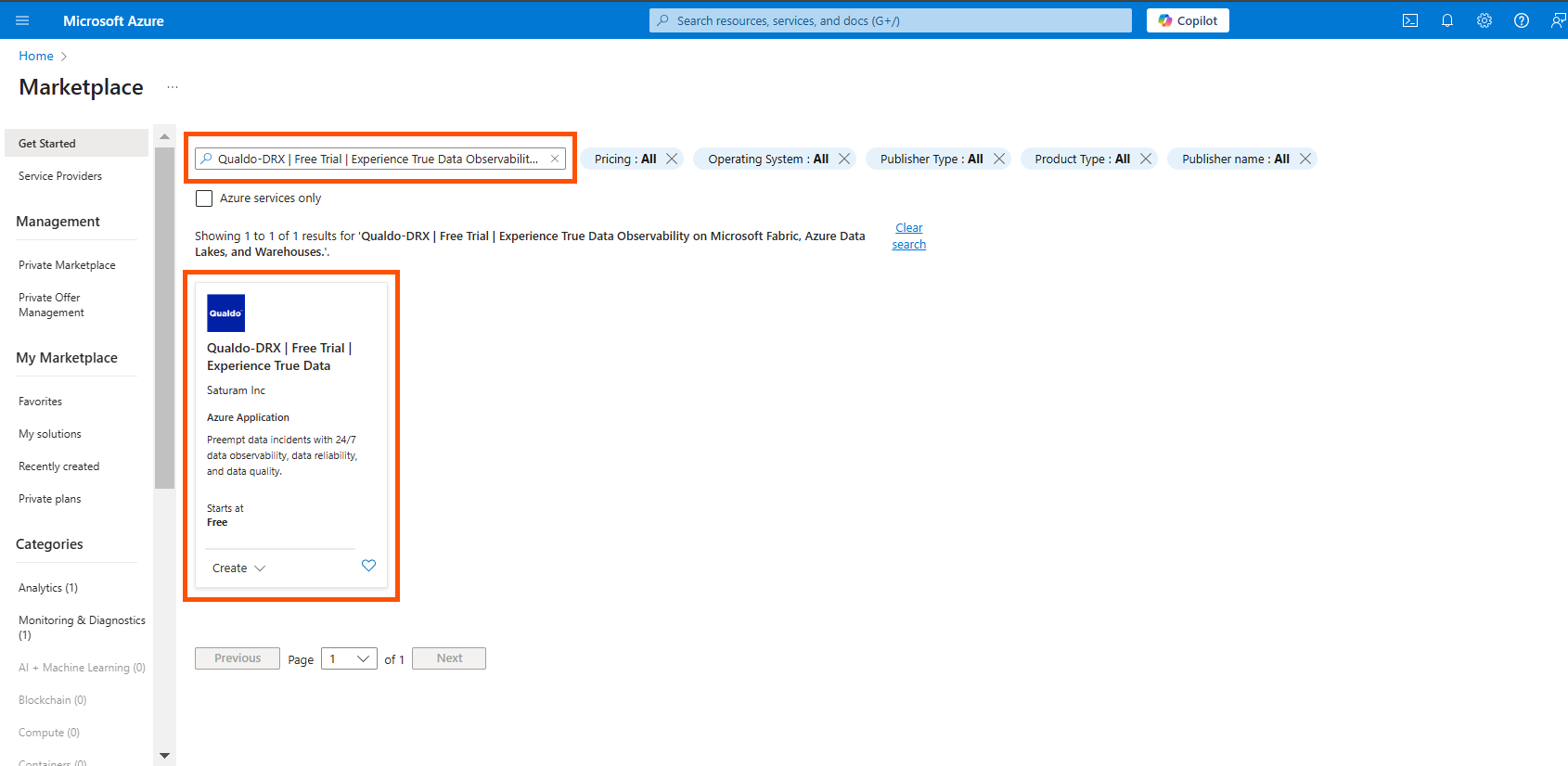Click the global search resources field

pos(891,20)
